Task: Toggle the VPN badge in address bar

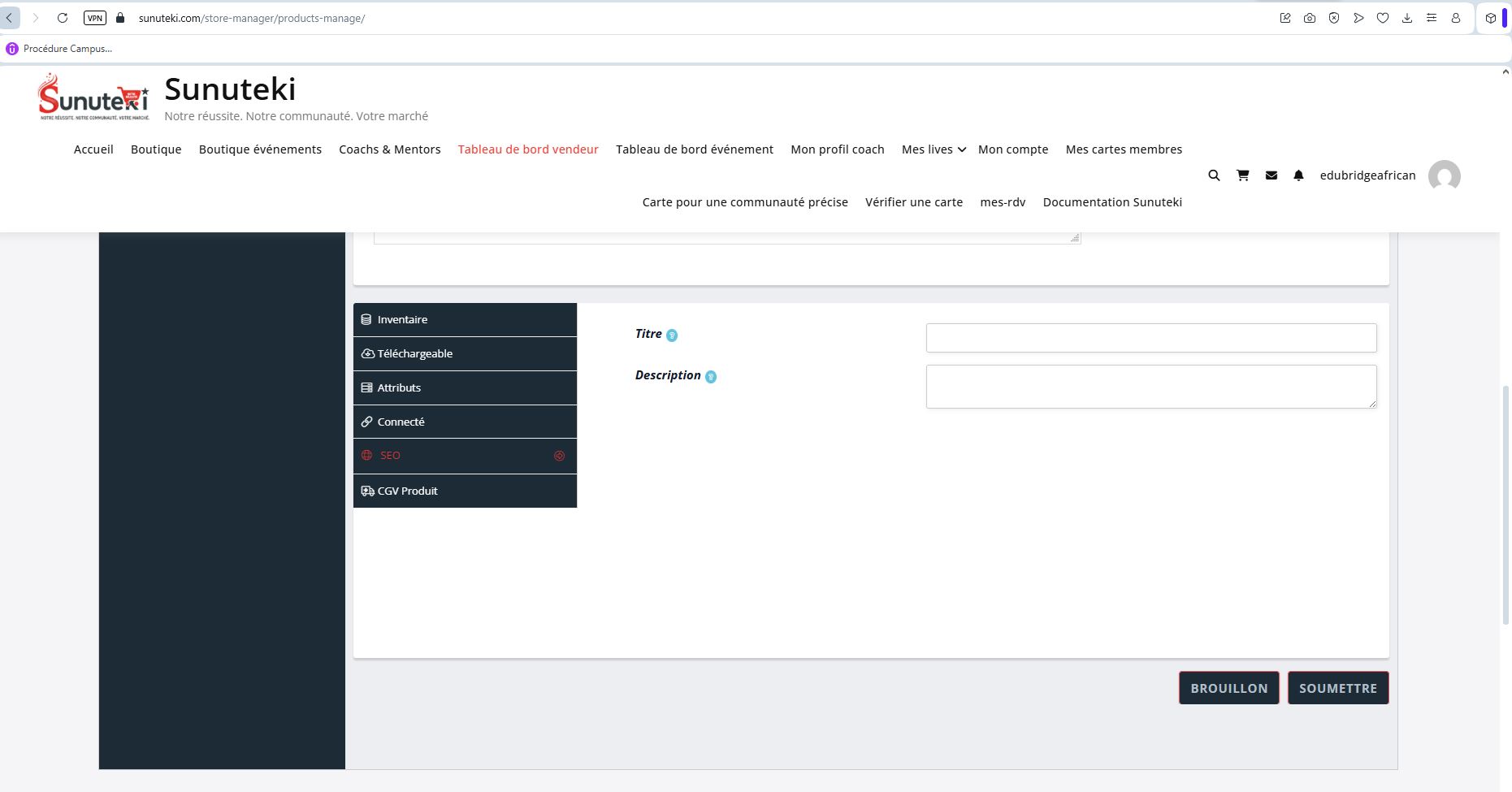Action: point(95,18)
